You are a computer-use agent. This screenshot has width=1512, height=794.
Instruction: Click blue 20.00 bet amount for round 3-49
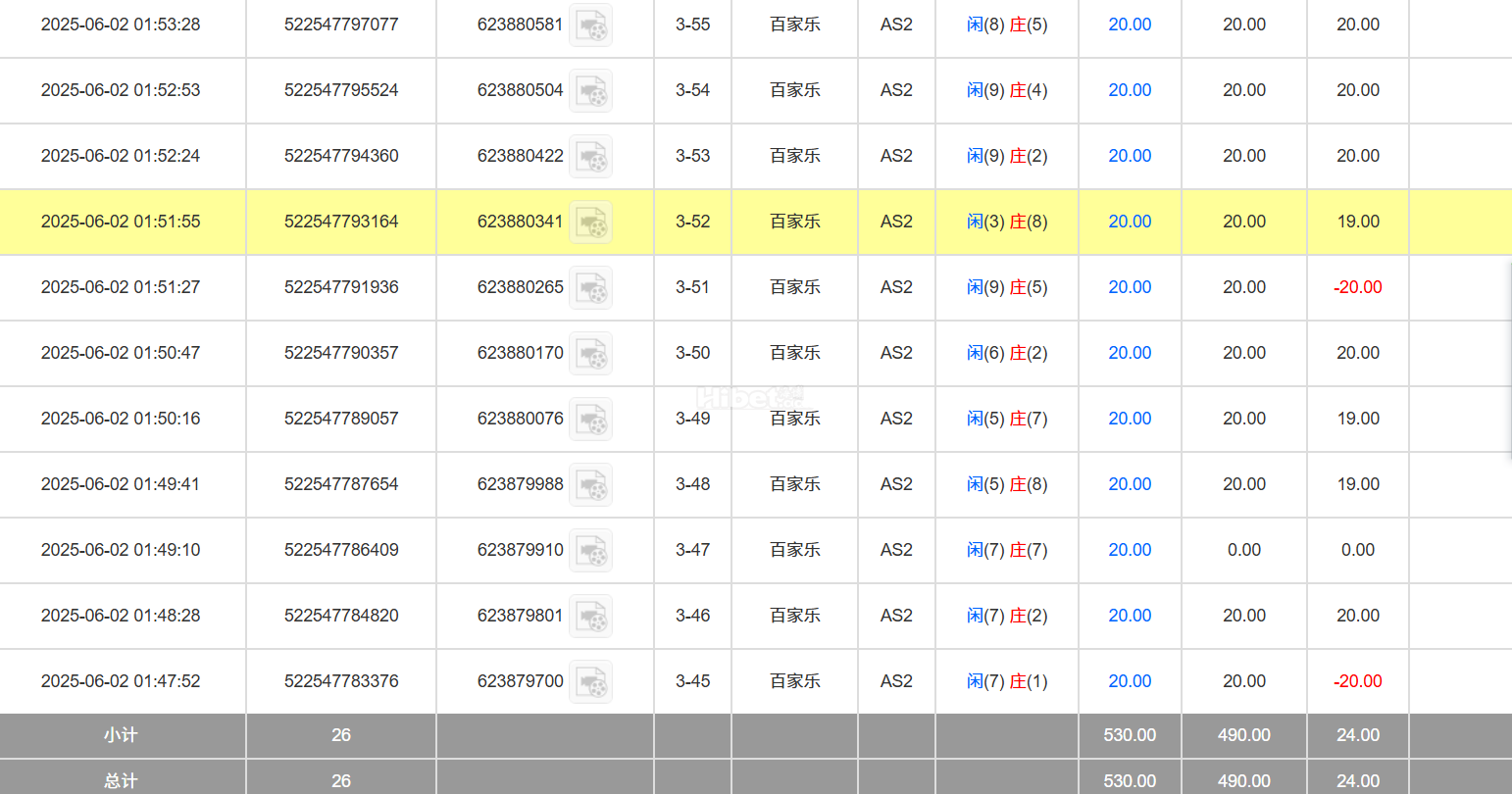pos(1130,419)
